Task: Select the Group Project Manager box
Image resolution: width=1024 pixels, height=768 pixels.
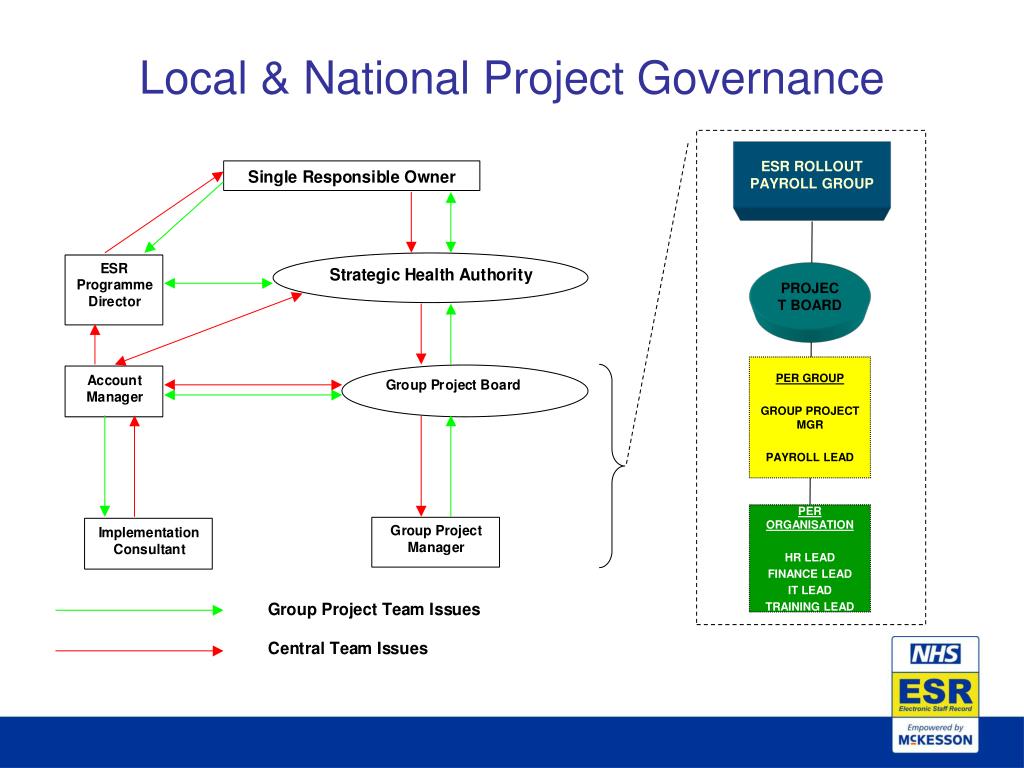Action: (436, 542)
